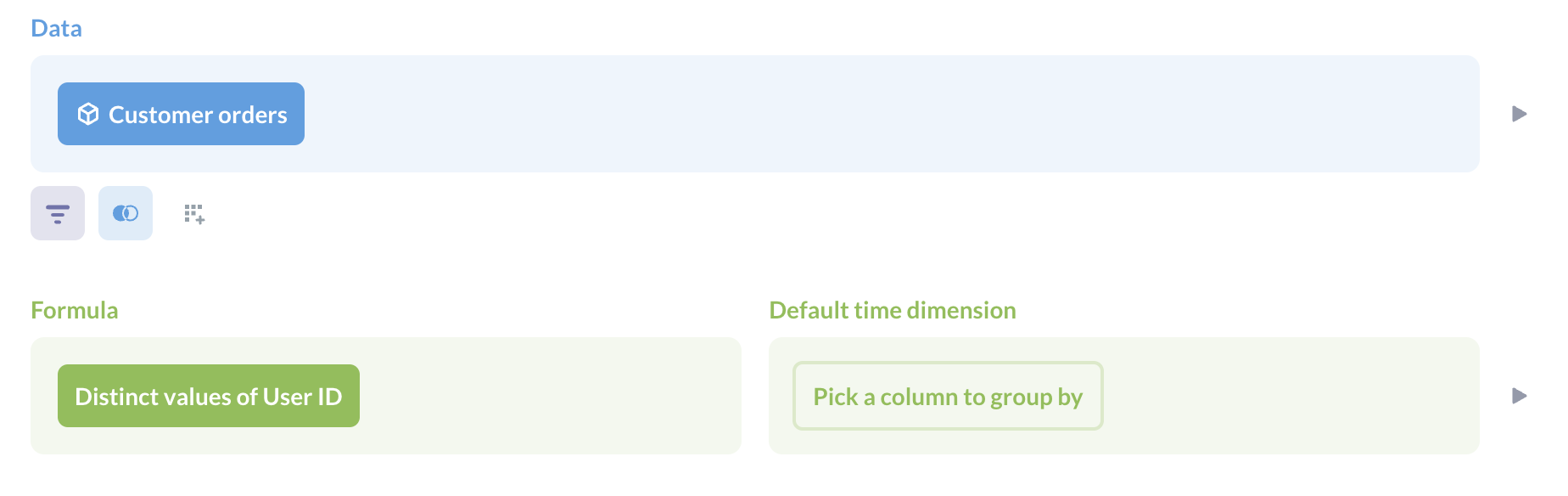
Task: Click the Data section heading
Action: coord(56,28)
